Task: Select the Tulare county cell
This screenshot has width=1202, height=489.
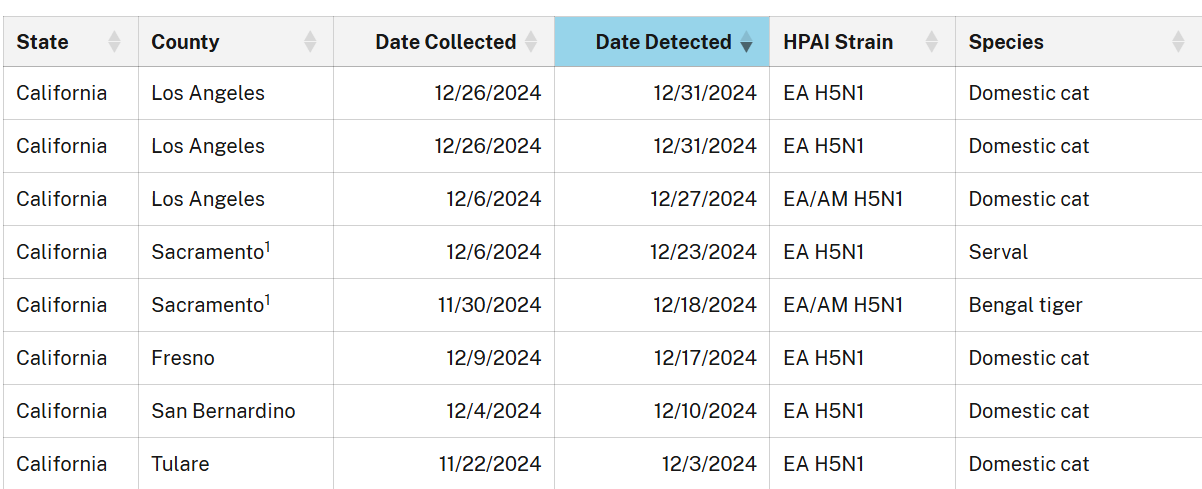Action: click(236, 463)
